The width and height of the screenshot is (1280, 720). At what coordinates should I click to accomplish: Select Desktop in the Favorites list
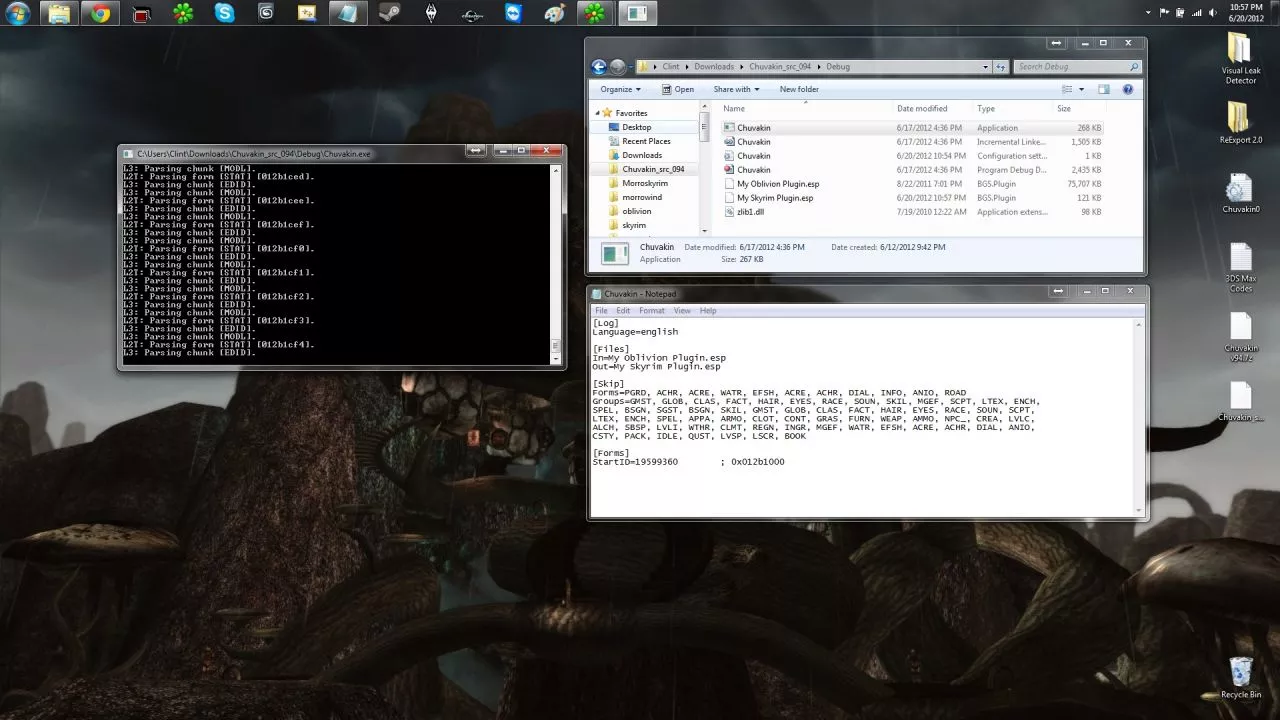click(636, 127)
